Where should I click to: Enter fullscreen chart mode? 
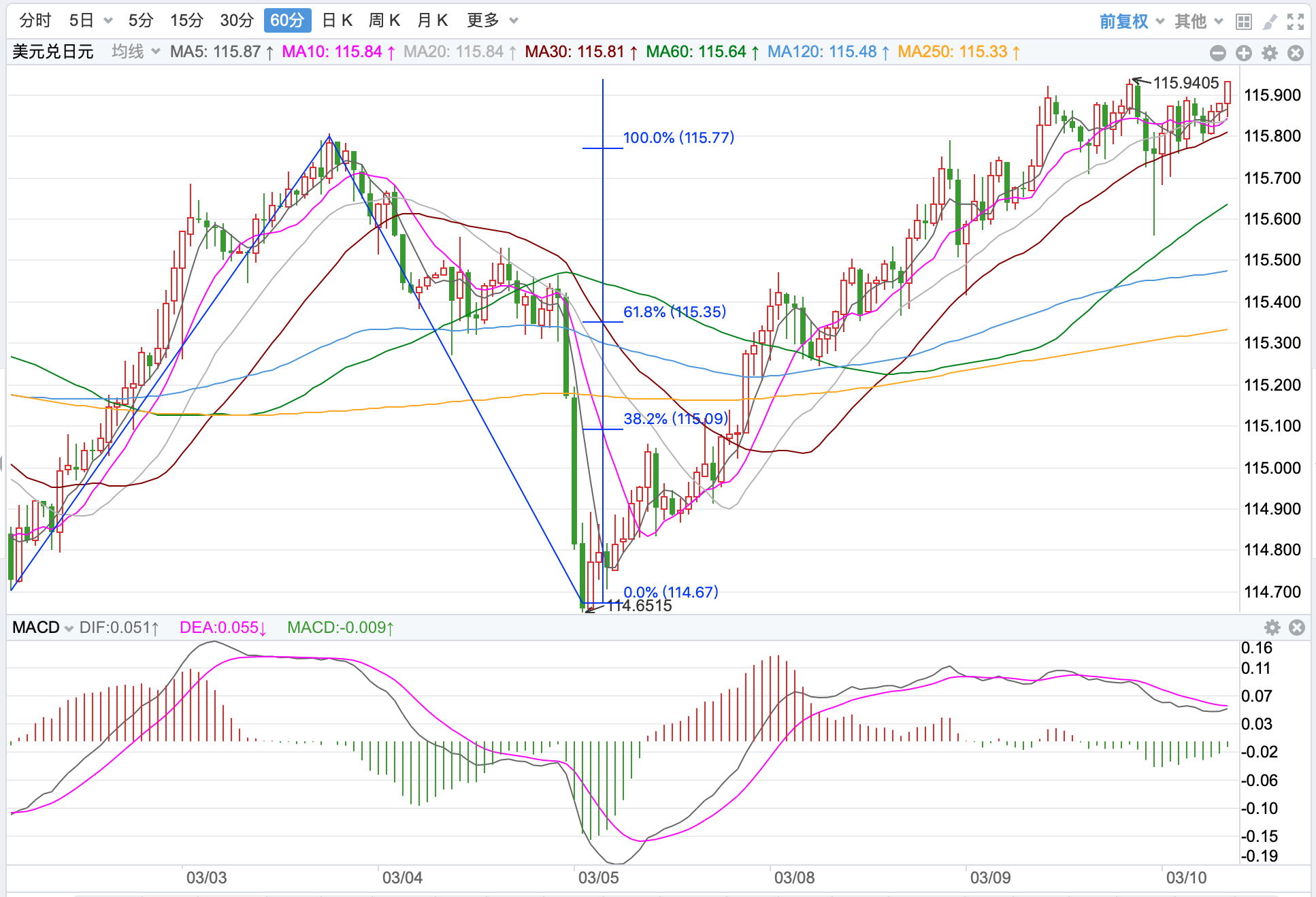[x=1296, y=22]
